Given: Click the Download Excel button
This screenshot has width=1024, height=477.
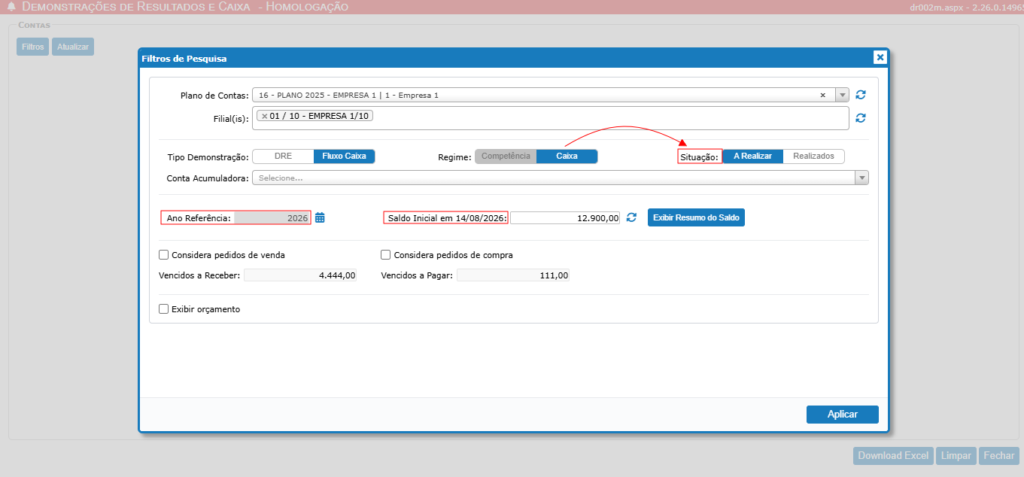Looking at the screenshot, I should 893,455.
